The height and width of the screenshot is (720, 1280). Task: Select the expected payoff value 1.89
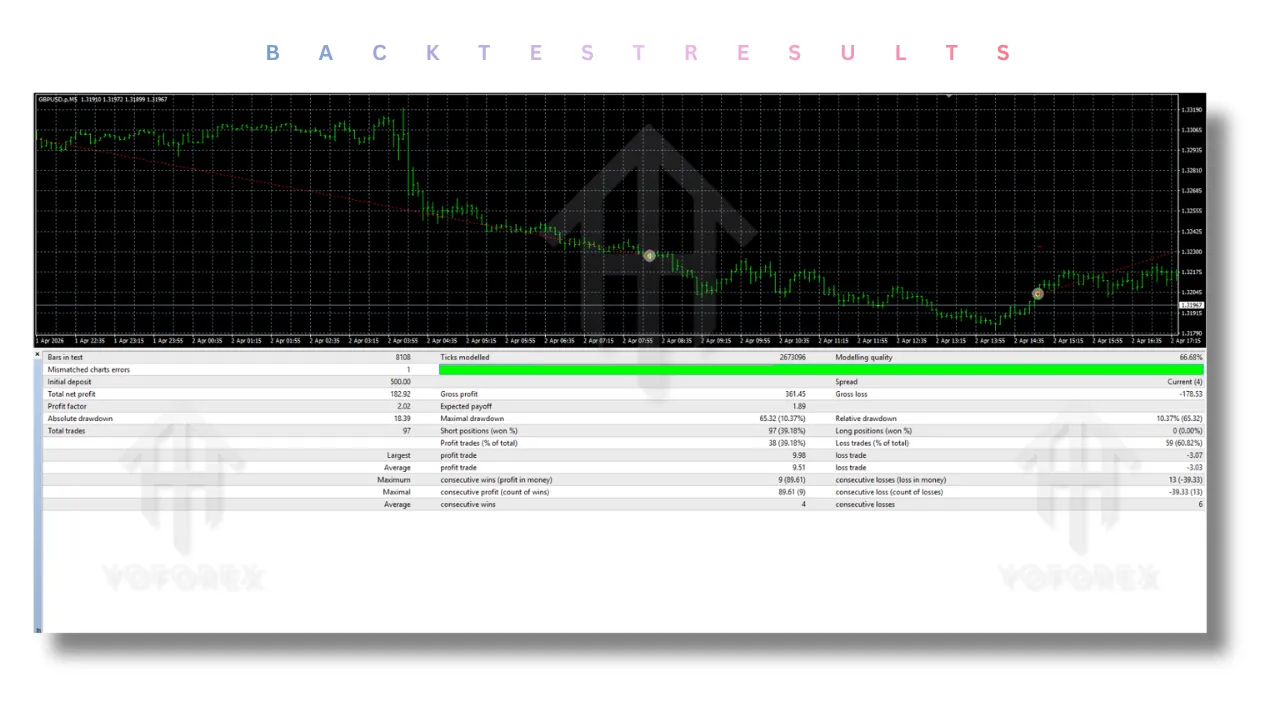799,406
